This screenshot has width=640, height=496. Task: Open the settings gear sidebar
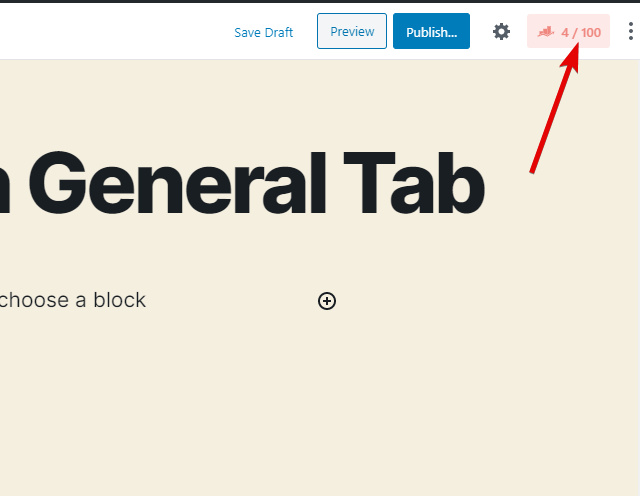pos(501,32)
